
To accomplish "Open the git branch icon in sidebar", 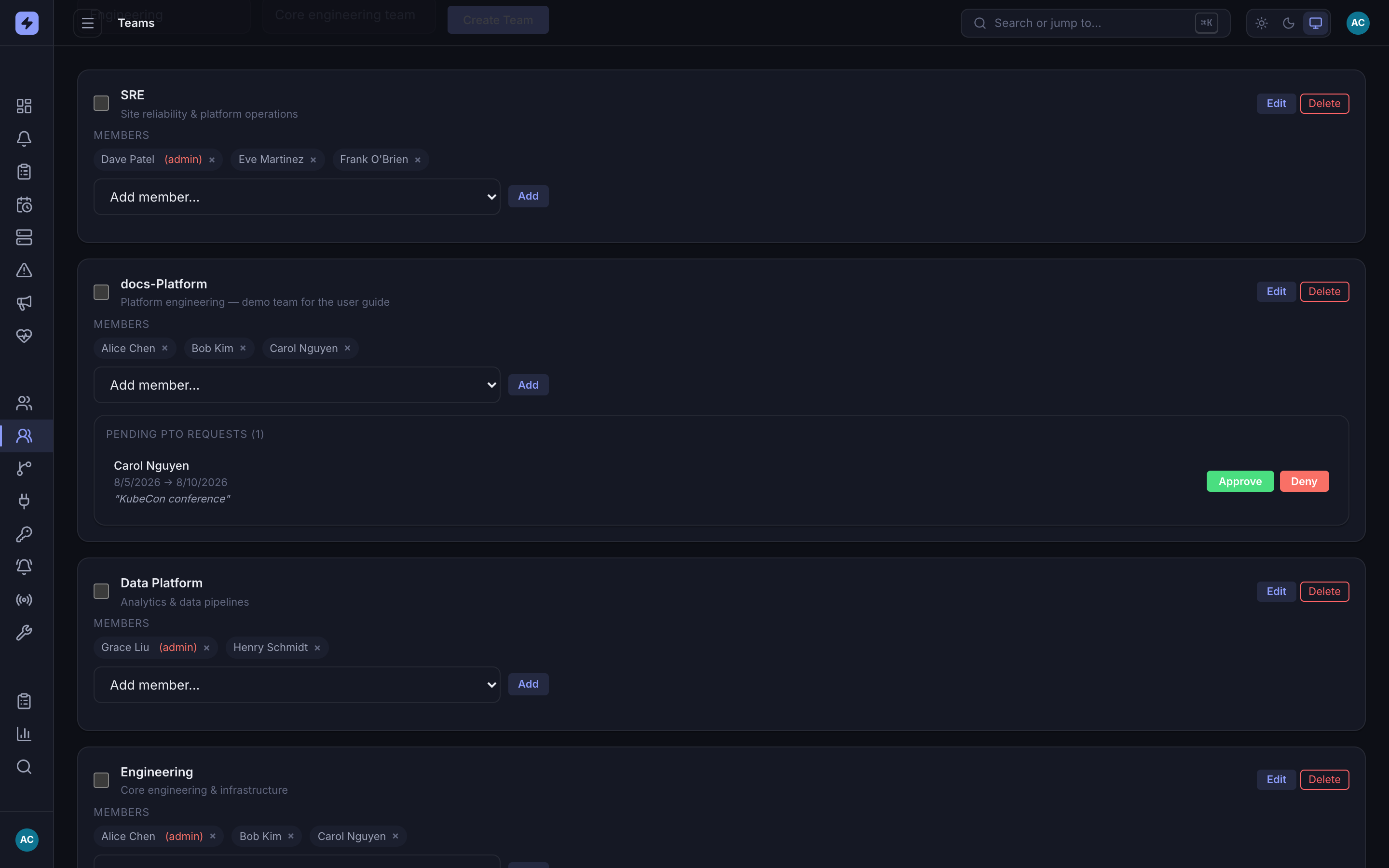I will coord(24,468).
